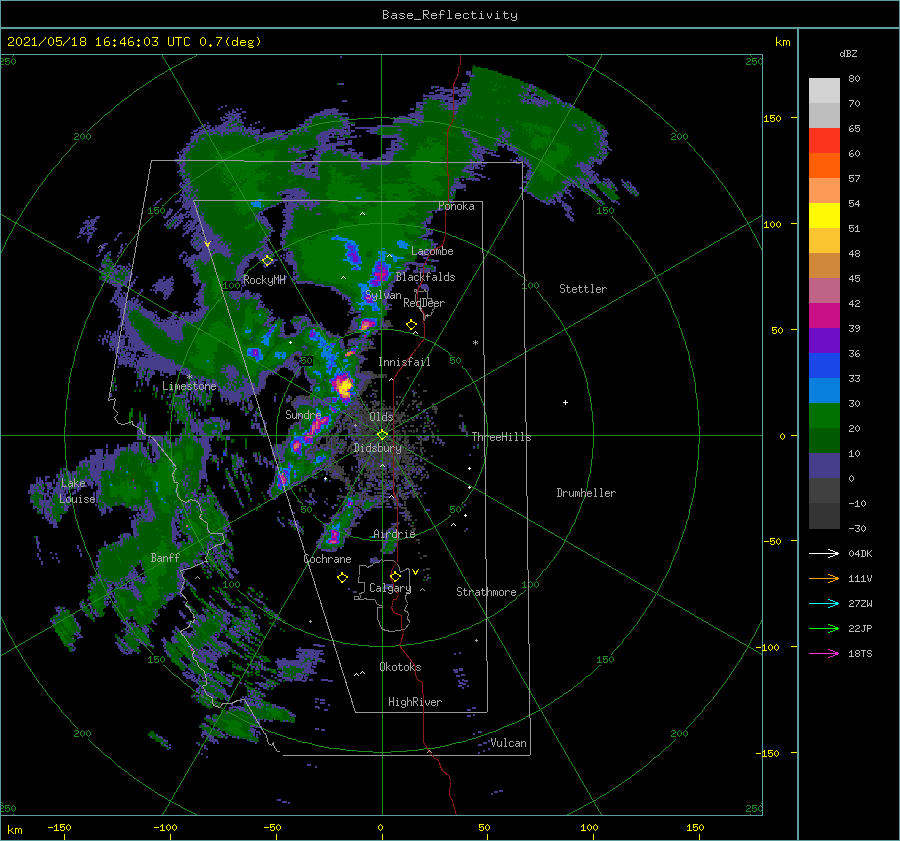The width and height of the screenshot is (900, 841).
Task: Click the yellow diamond marker below RedDeer
Action: (411, 325)
